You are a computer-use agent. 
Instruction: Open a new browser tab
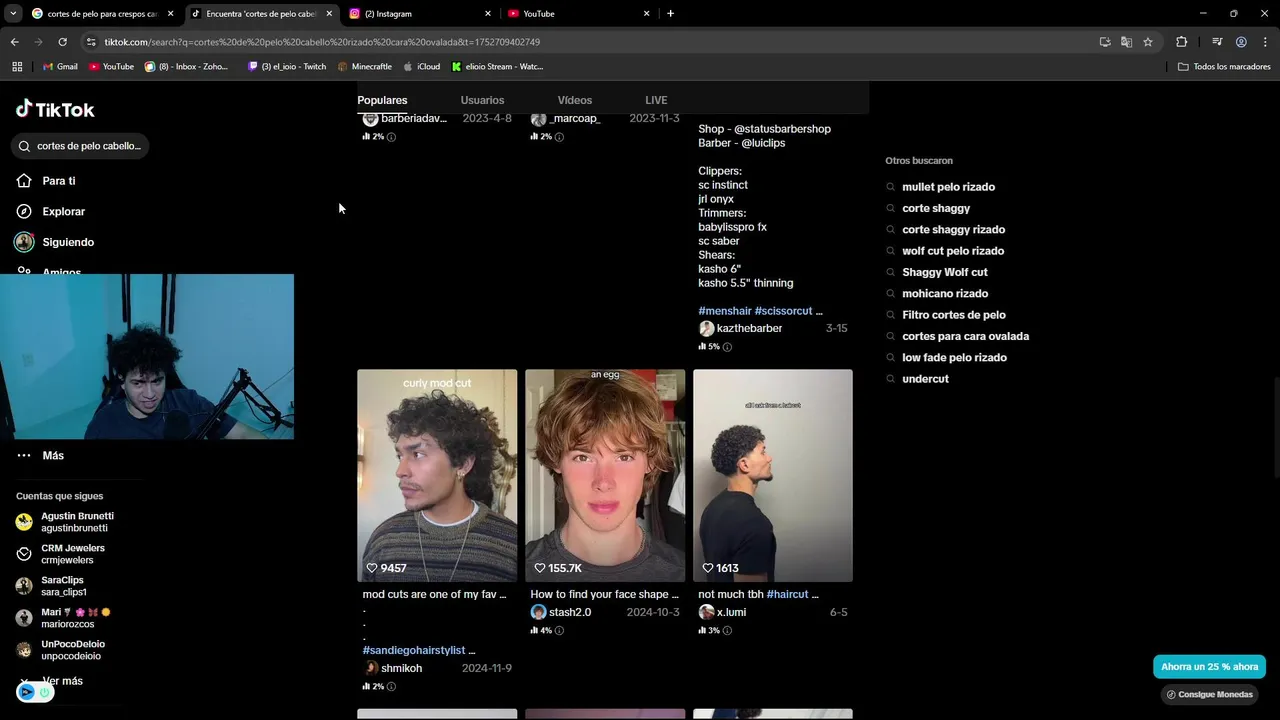[670, 14]
